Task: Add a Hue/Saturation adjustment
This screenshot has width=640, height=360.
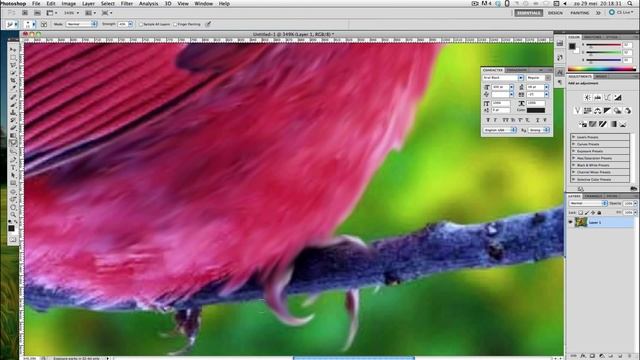Action: (587, 111)
